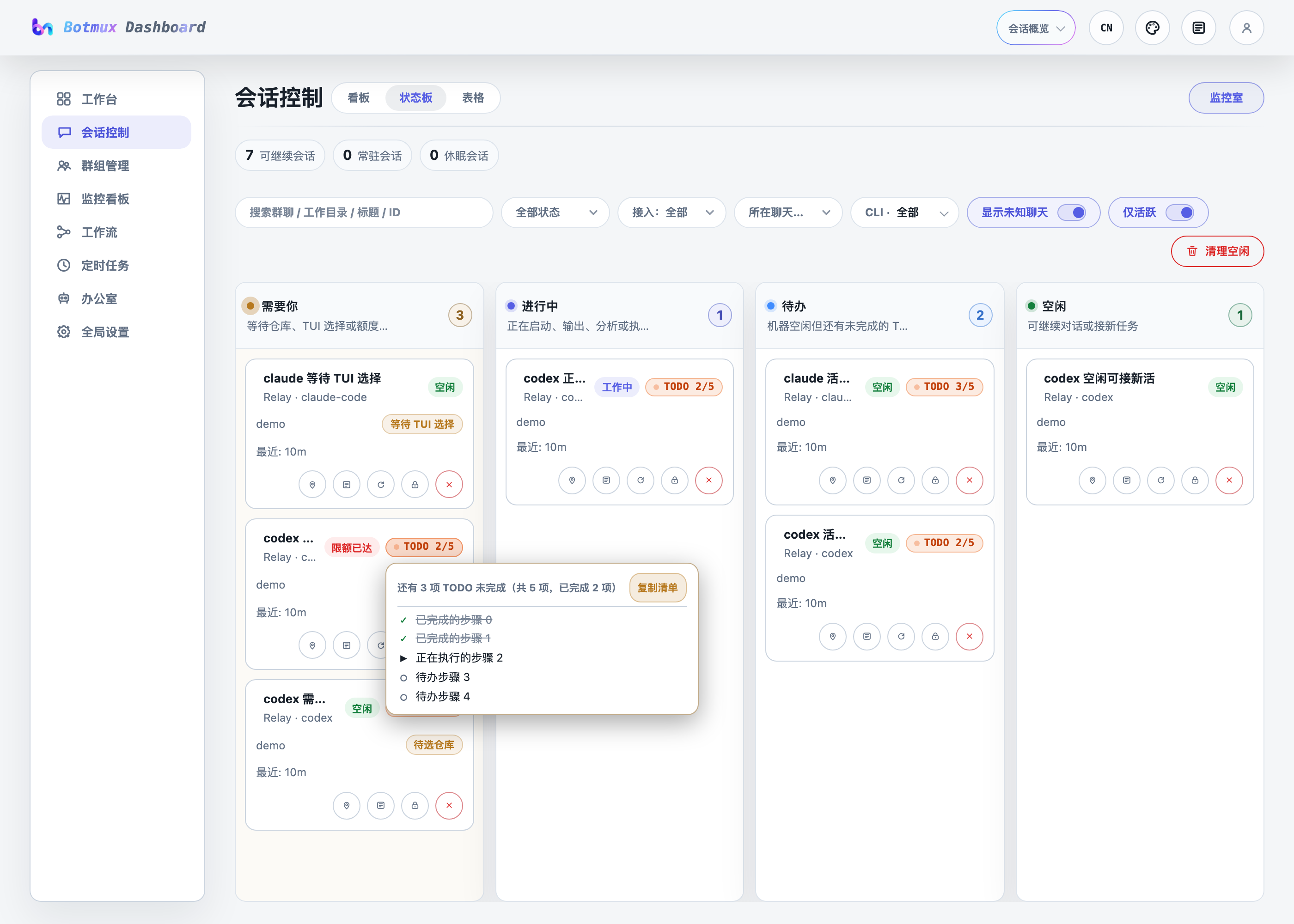Screen dimensions: 1294x924
Task: Click the 清理空闲 button
Action: coord(1217,251)
